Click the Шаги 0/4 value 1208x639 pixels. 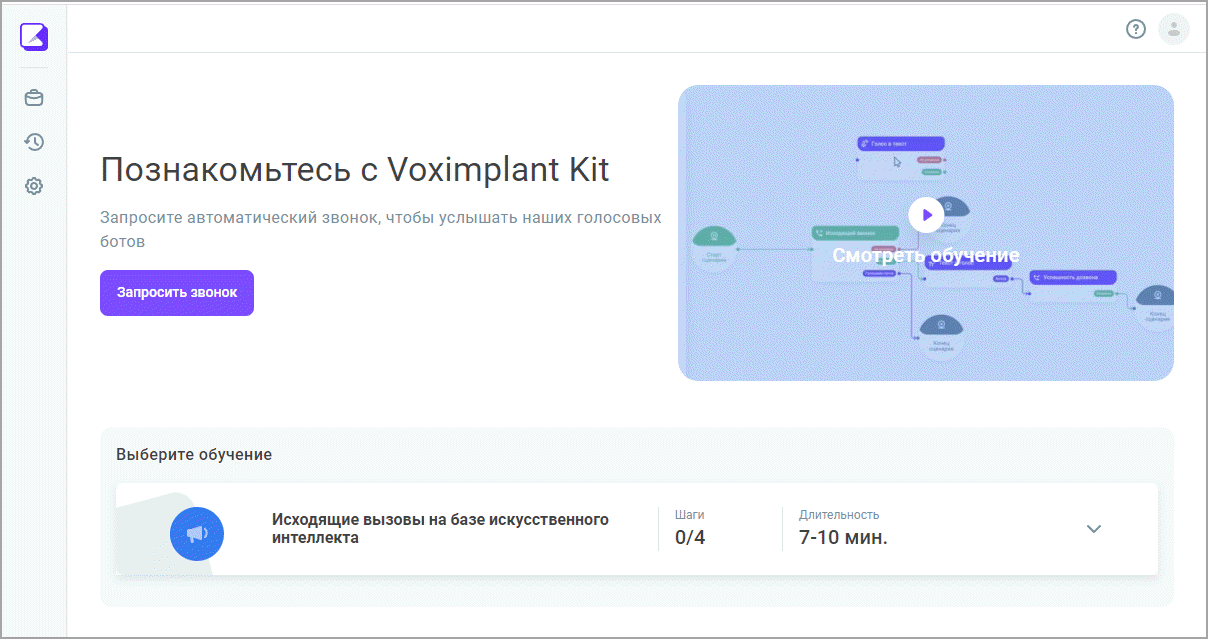690,537
